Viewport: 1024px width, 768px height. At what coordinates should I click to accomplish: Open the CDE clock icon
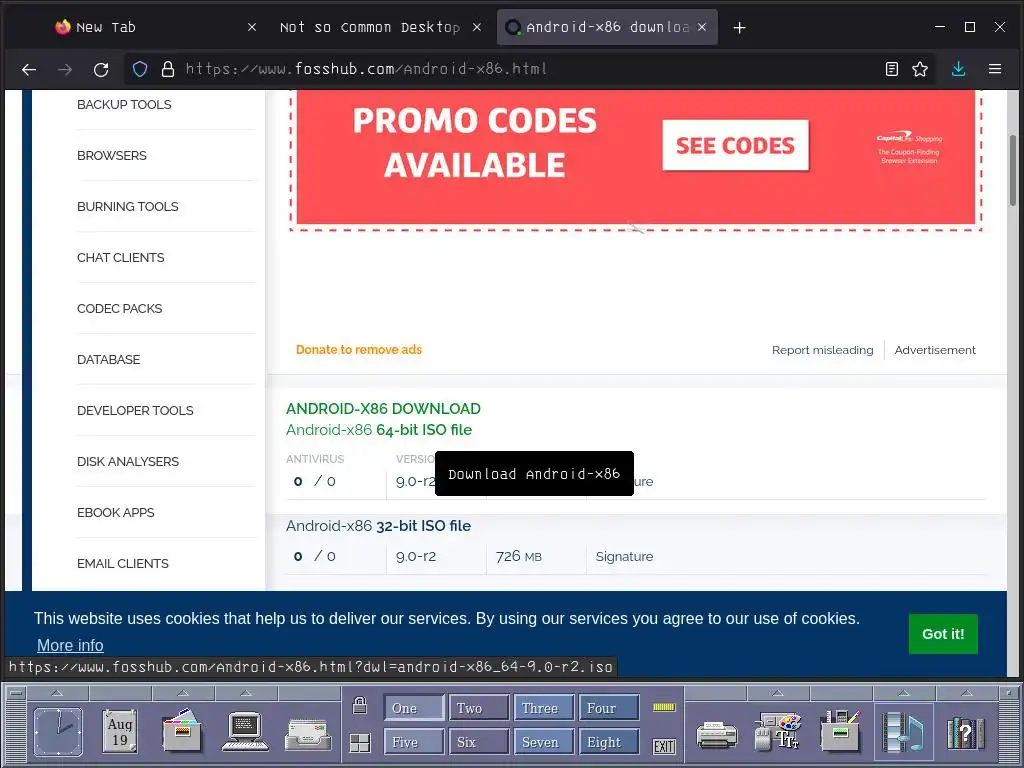58,731
